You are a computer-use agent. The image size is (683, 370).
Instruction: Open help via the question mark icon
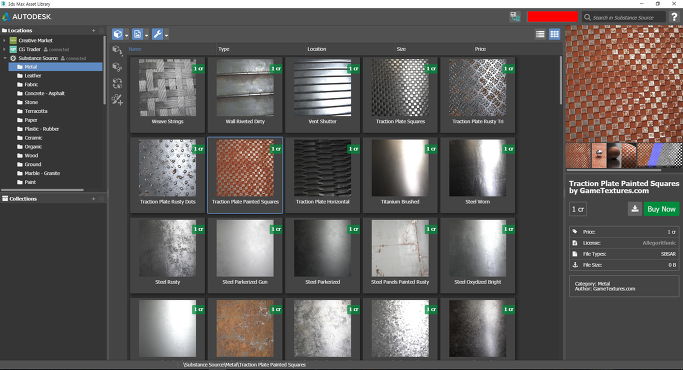coord(674,17)
